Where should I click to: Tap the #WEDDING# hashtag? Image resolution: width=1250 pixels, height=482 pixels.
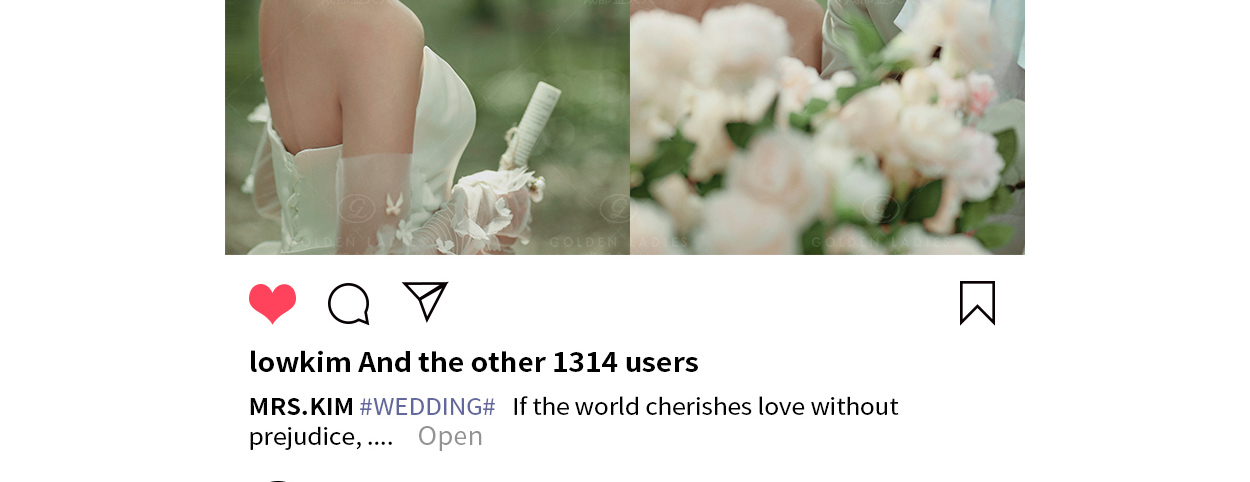(427, 407)
